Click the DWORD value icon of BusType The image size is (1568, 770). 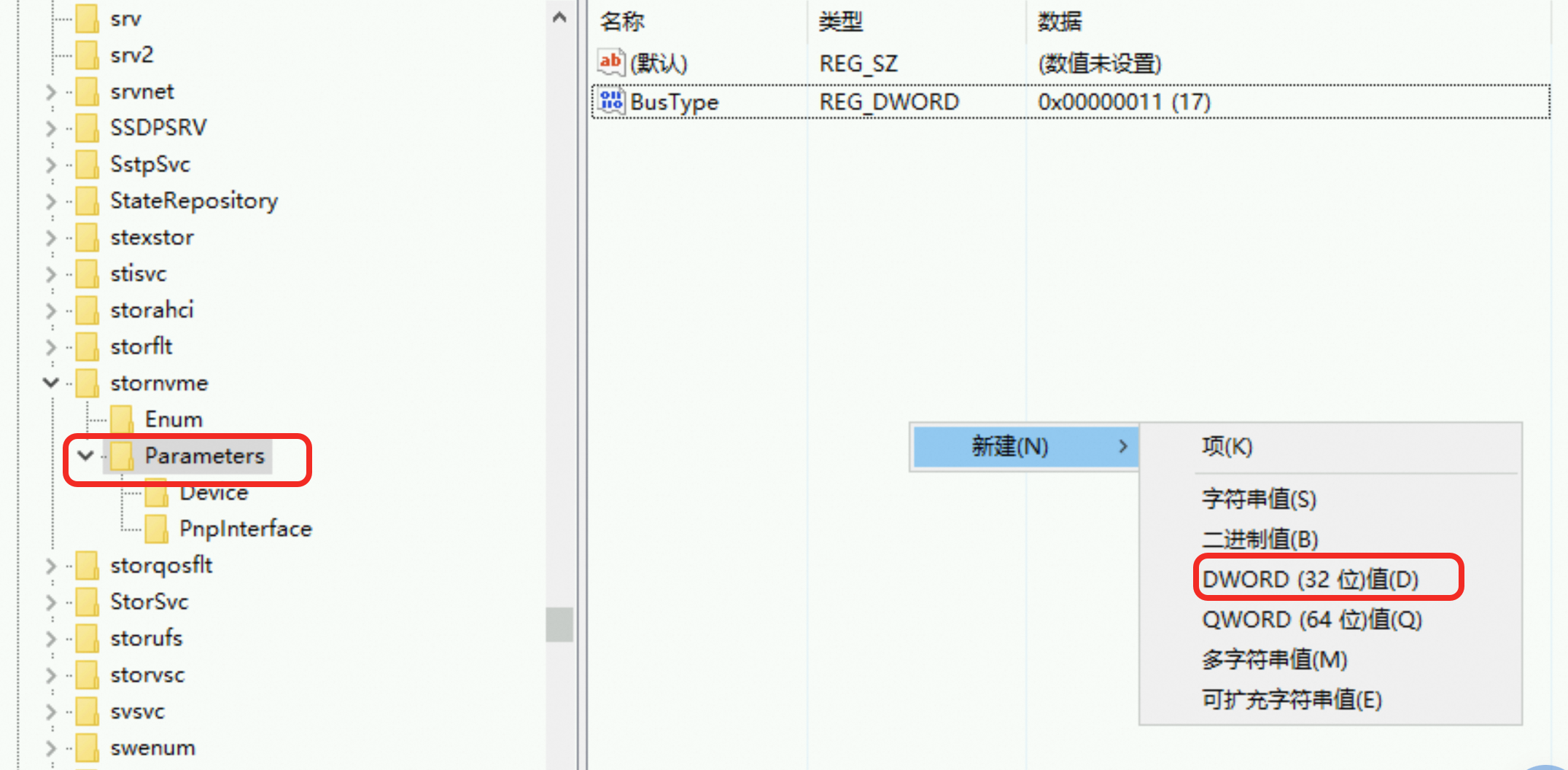[611, 101]
